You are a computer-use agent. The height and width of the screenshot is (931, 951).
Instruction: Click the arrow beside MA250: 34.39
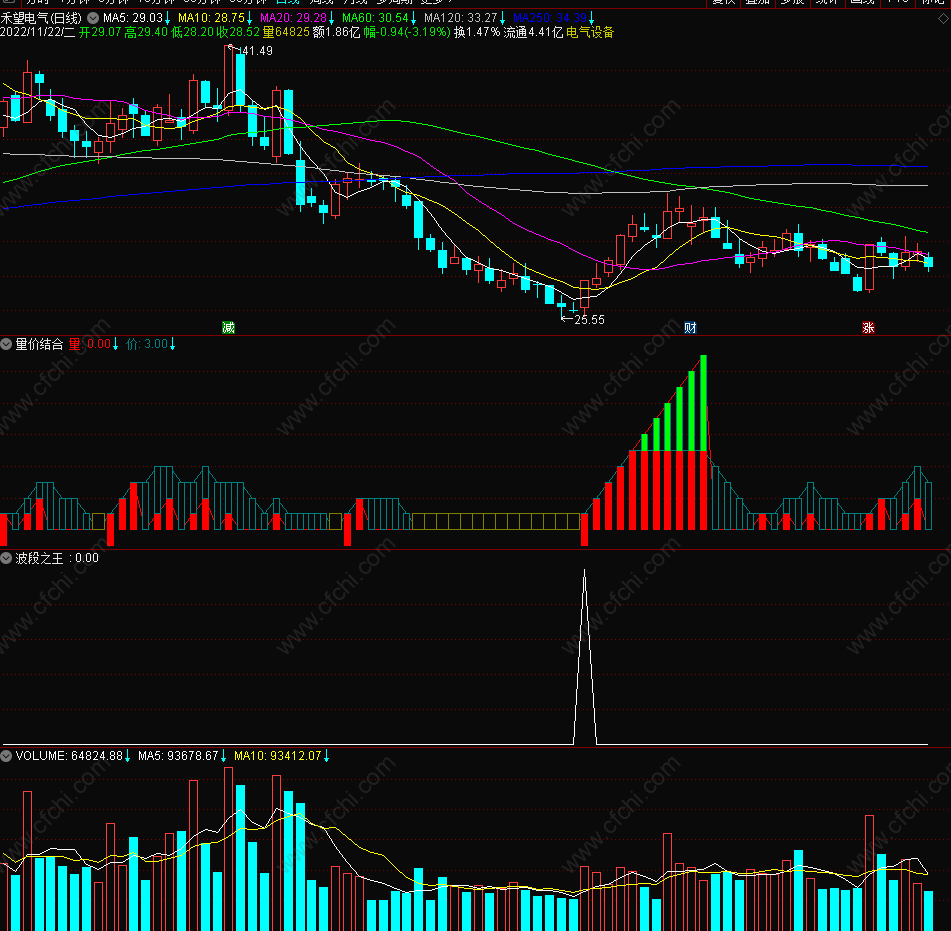tap(591, 18)
